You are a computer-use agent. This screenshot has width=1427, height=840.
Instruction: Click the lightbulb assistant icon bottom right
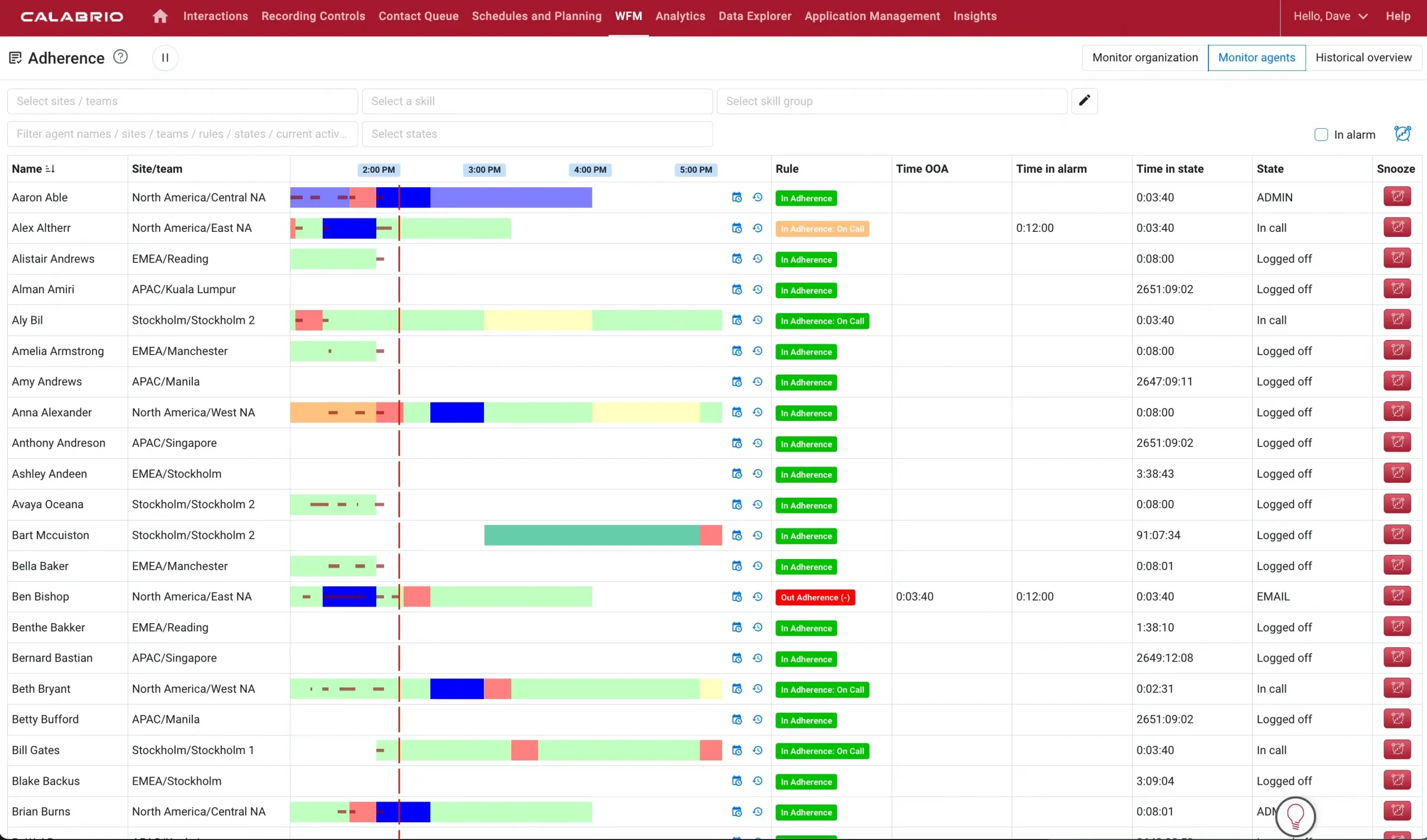coord(1296,816)
